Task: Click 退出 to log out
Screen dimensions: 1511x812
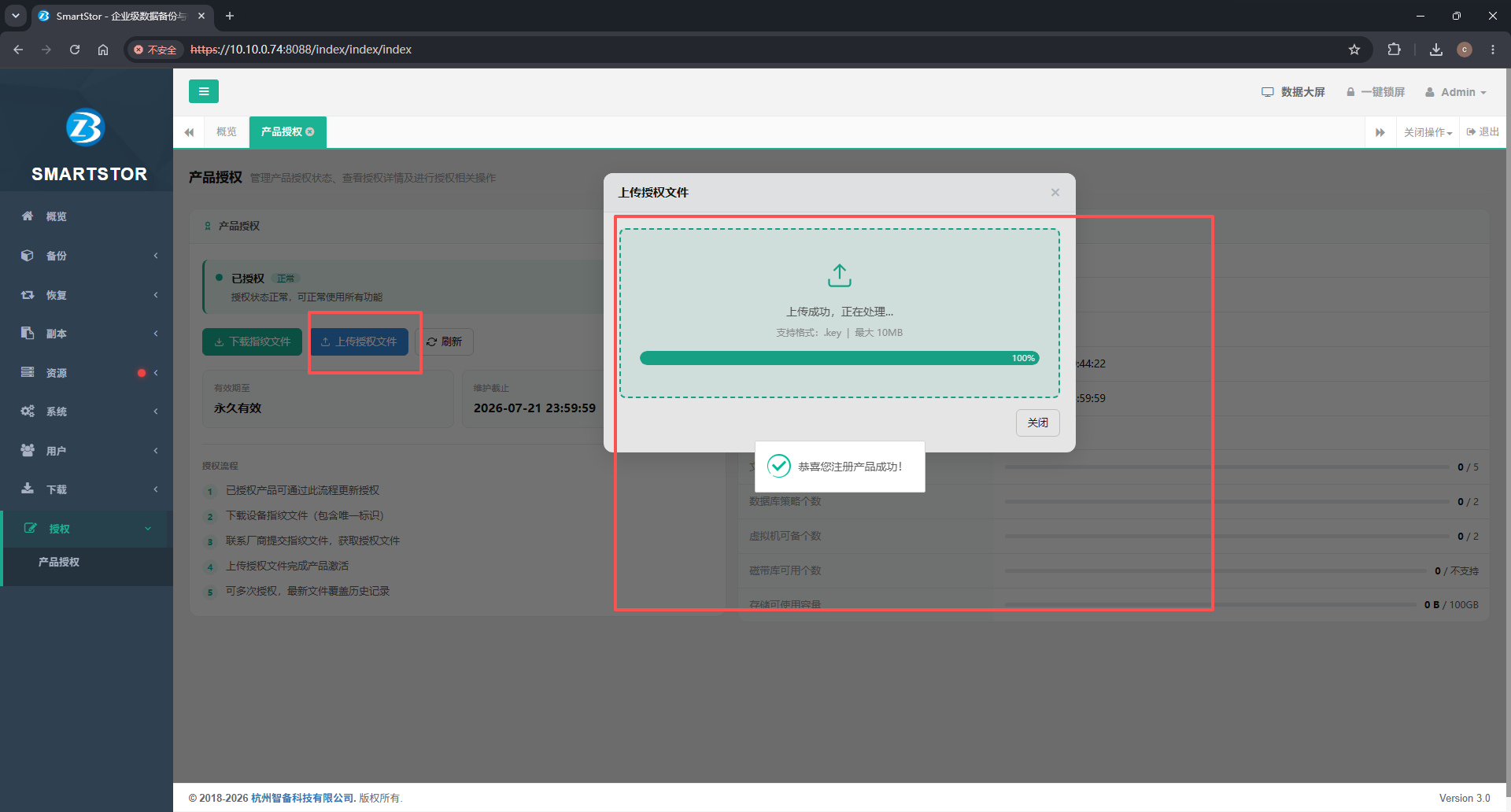Action: pyautogui.click(x=1483, y=131)
